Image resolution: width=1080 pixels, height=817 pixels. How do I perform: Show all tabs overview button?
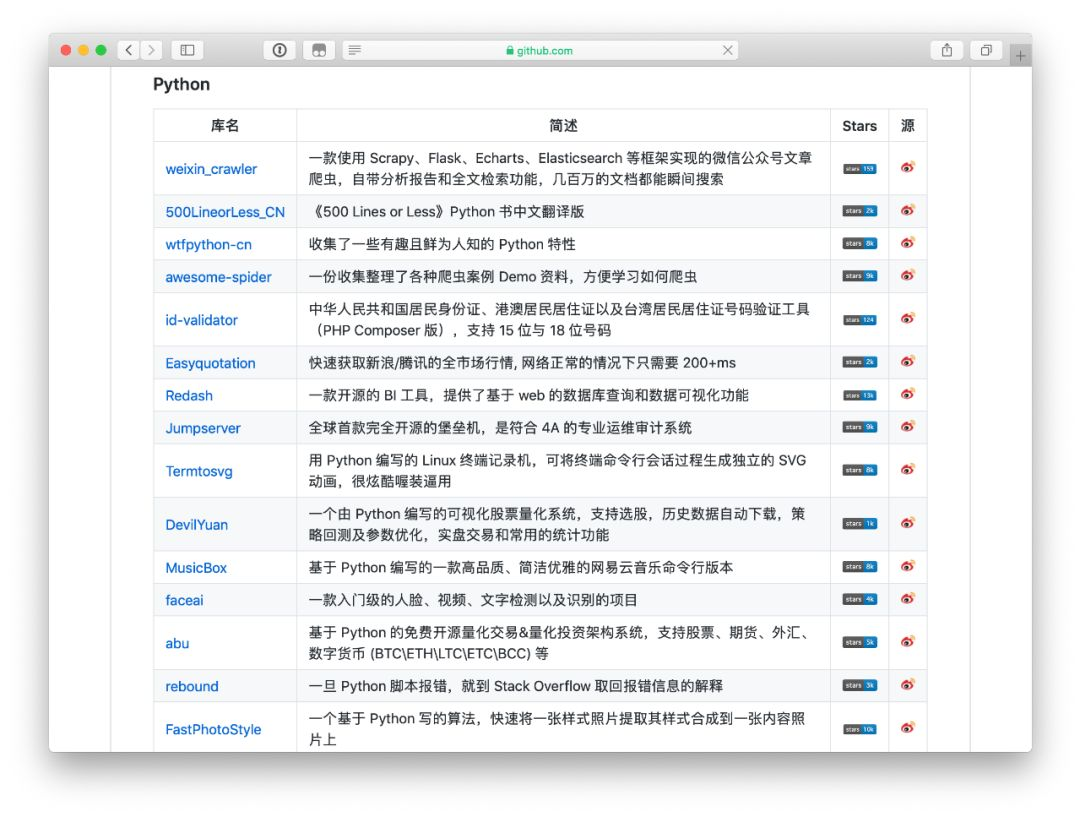coord(986,50)
